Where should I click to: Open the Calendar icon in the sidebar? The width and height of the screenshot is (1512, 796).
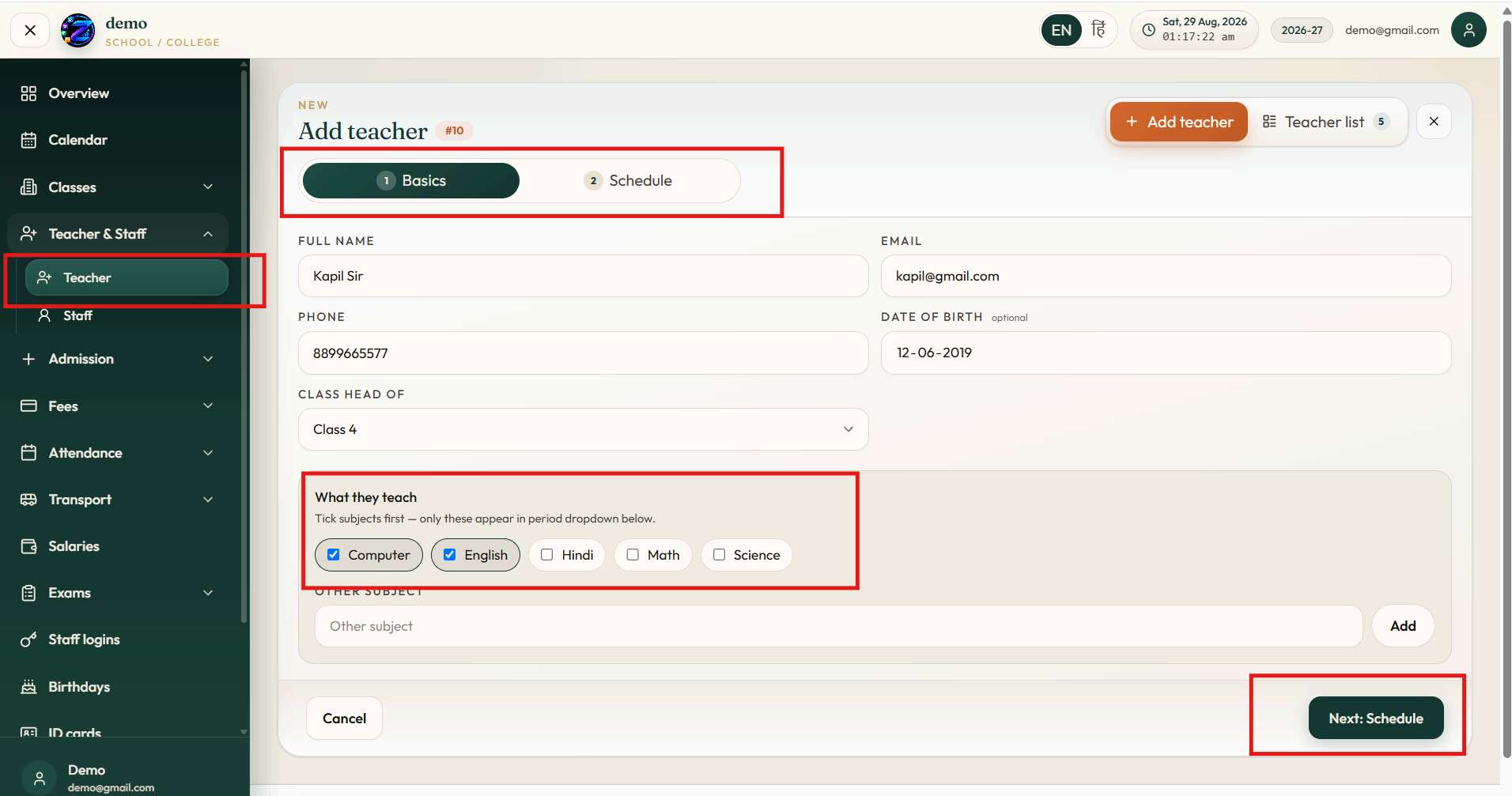coord(28,140)
